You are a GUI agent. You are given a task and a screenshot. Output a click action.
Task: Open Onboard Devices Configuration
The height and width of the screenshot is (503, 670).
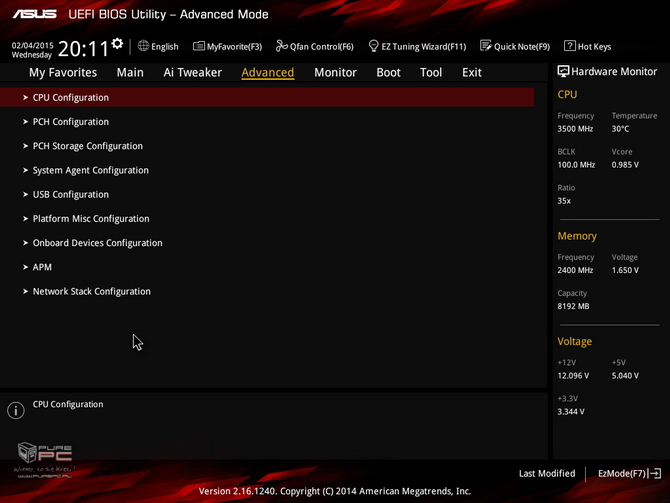97,243
